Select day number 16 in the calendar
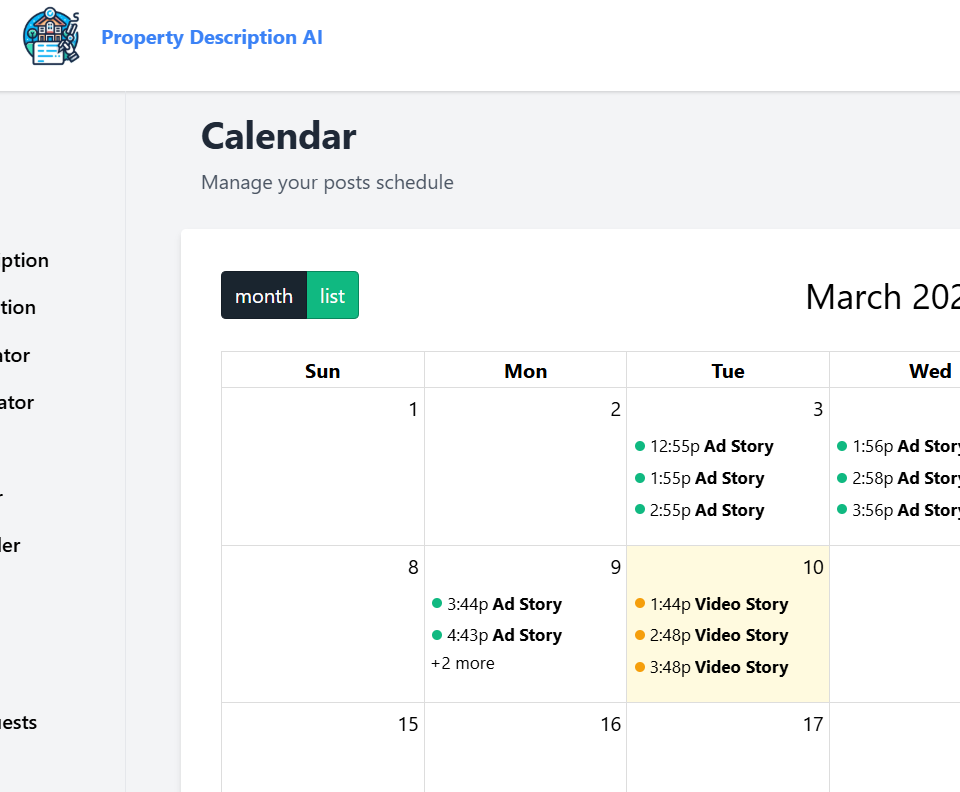The width and height of the screenshot is (960, 792). coord(610,725)
